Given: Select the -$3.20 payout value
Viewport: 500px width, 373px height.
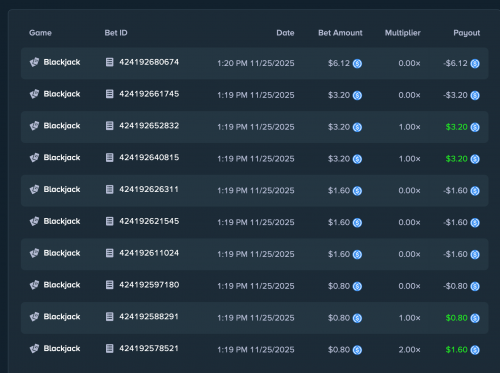Looking at the screenshot, I should 455,95.
